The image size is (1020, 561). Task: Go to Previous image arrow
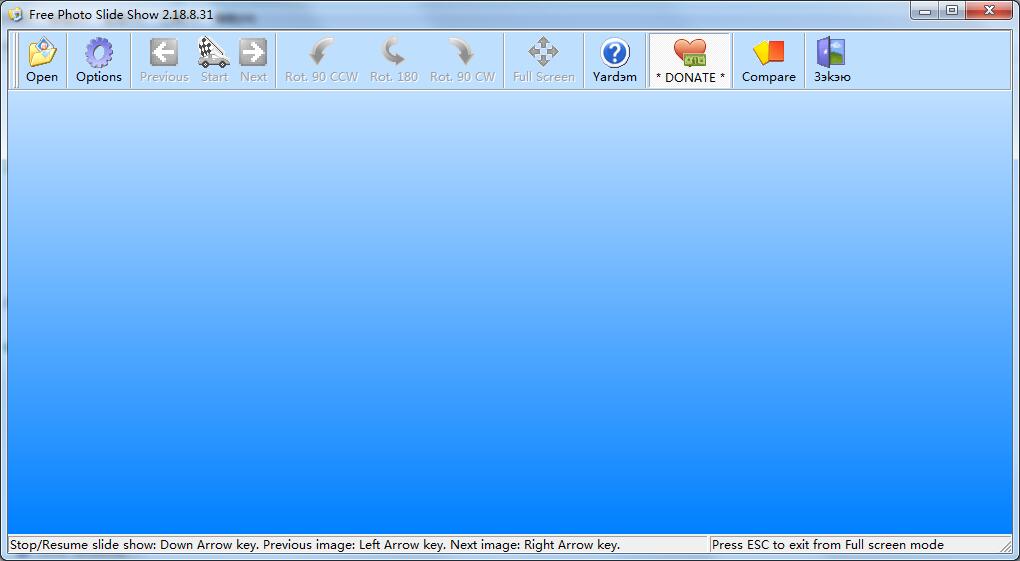tap(164, 61)
